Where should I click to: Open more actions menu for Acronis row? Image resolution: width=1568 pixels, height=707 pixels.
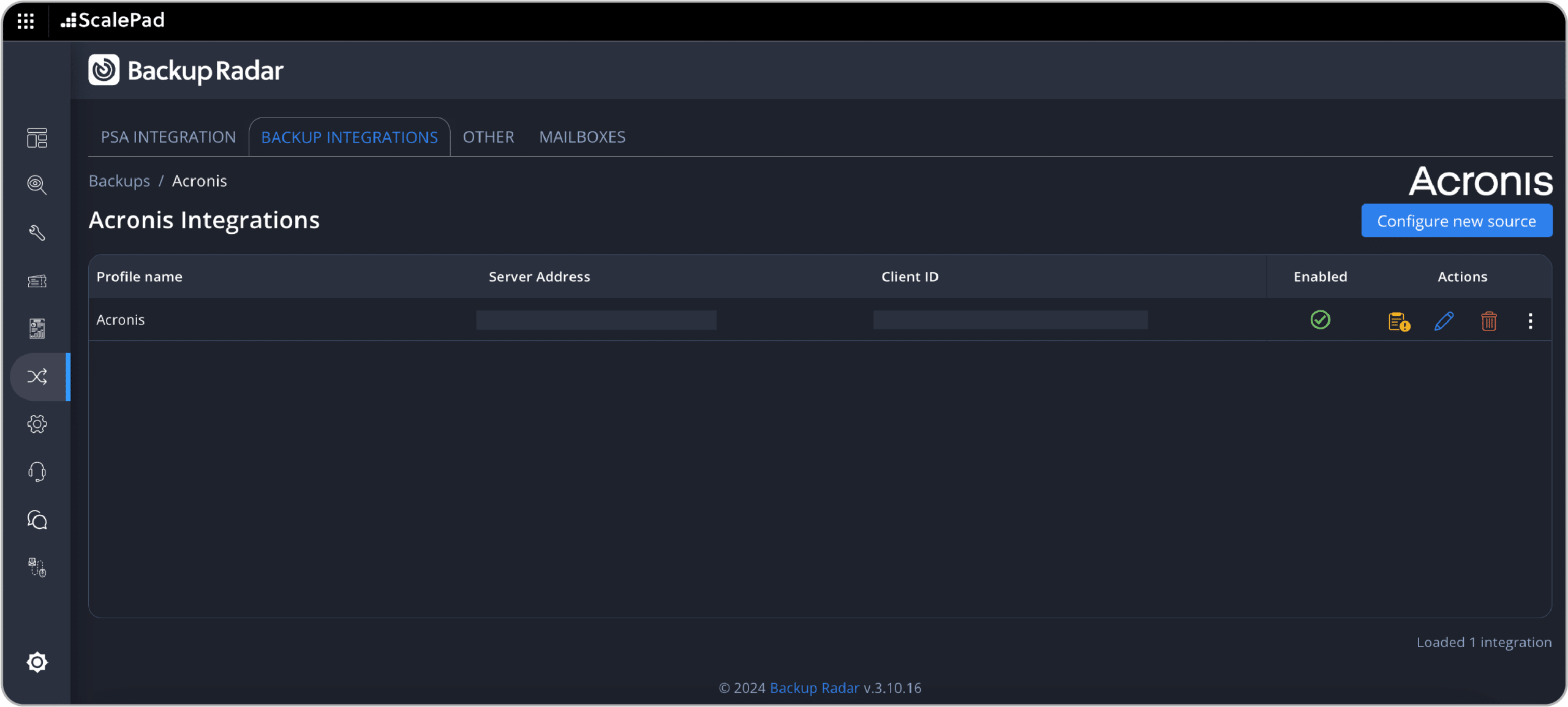tap(1530, 321)
